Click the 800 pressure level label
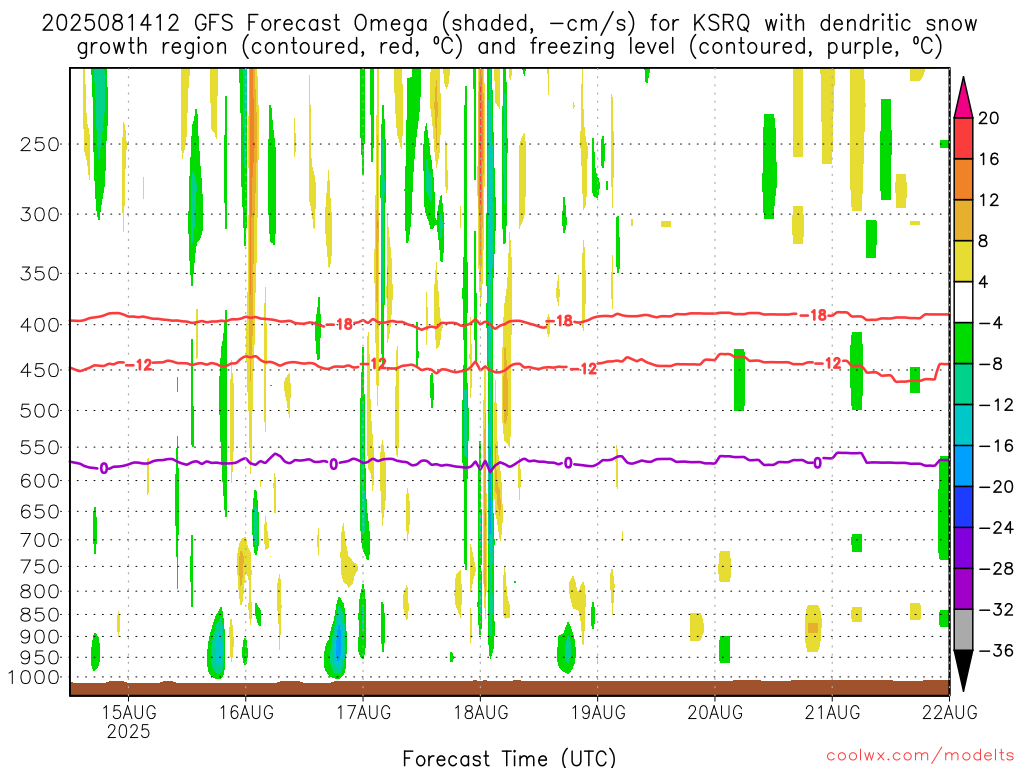 point(40,592)
